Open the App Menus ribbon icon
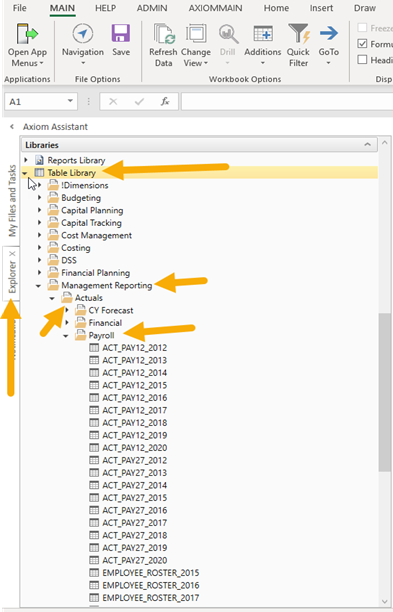This screenshot has width=393, height=612. (27, 34)
